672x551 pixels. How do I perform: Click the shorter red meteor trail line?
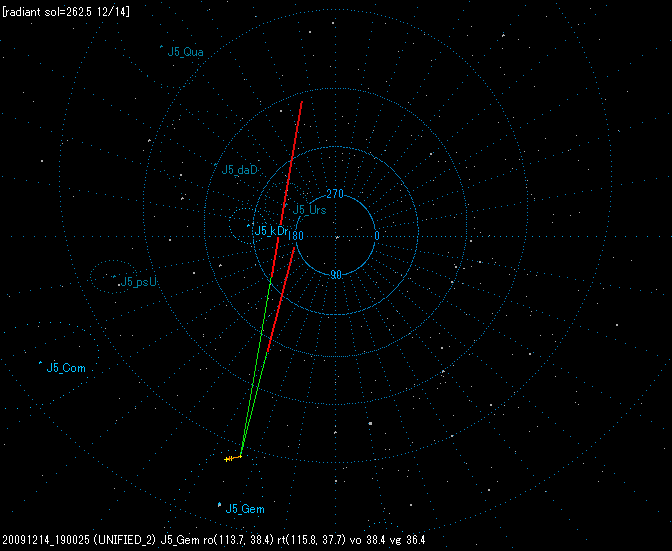click(x=281, y=299)
